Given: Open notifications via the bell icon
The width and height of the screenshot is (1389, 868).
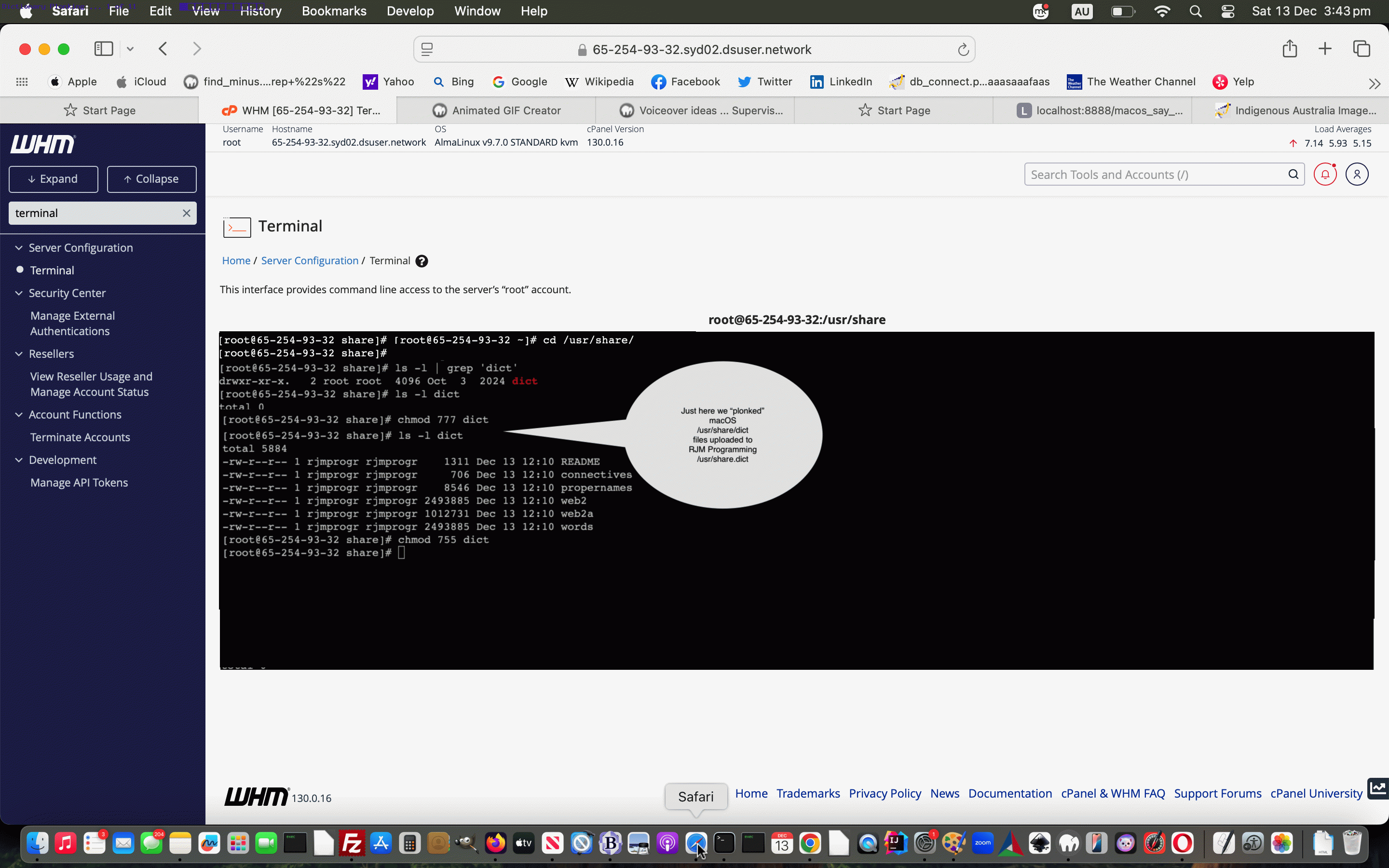Looking at the screenshot, I should tap(1325, 174).
